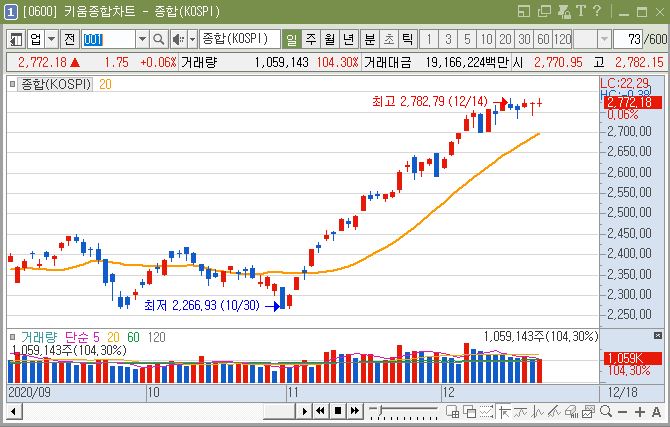The height and width of the screenshot is (427, 670).
Task: Click the 전 button
Action: (70, 40)
